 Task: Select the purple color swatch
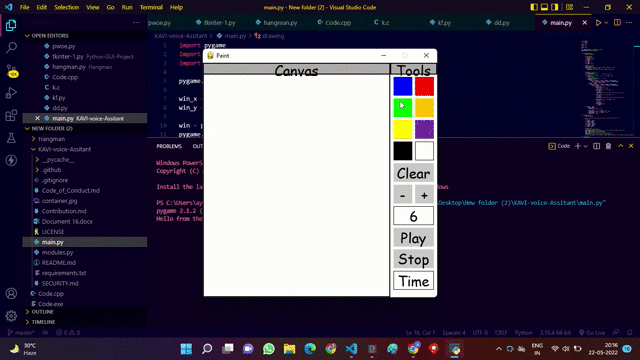(x=424, y=130)
